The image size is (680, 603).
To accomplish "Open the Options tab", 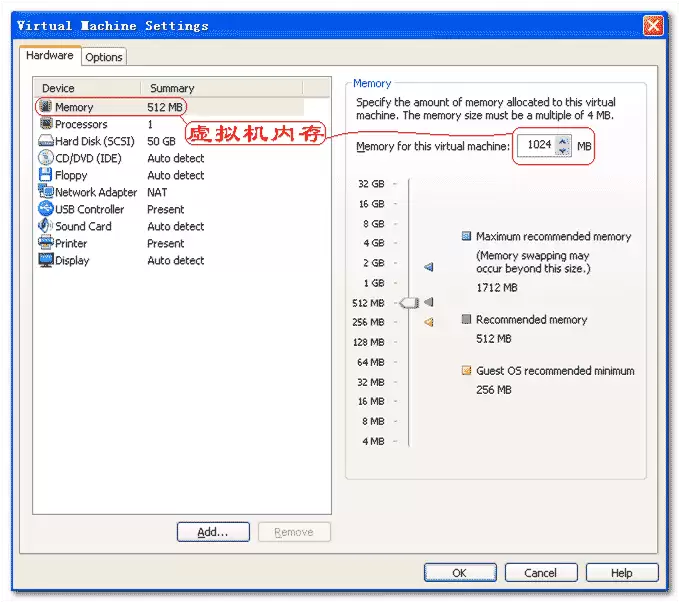I will click(x=104, y=57).
